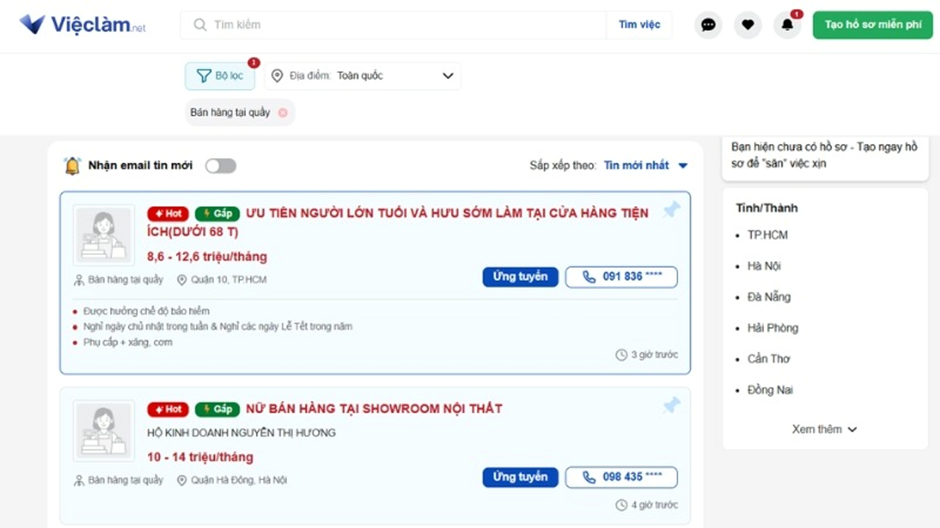Pin the convenience store job listing
The height and width of the screenshot is (528, 940).
(672, 210)
